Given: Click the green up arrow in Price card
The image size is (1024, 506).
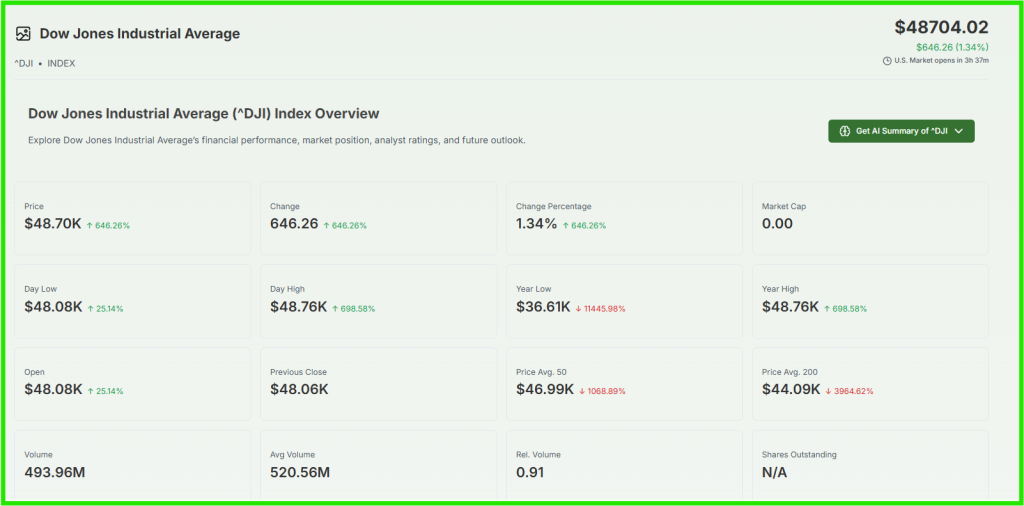Looking at the screenshot, I should (90, 226).
